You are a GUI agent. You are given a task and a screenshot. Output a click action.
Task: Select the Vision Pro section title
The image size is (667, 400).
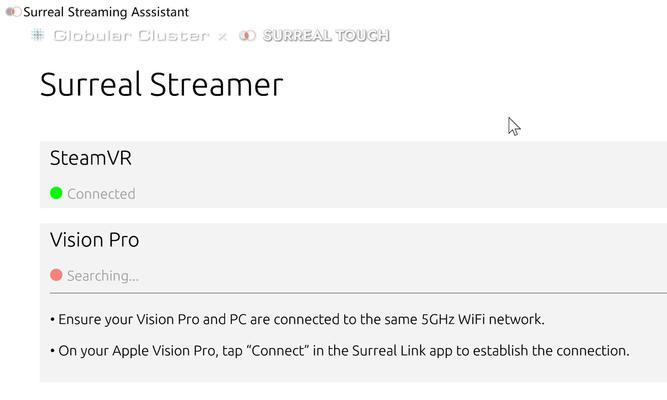click(x=94, y=240)
